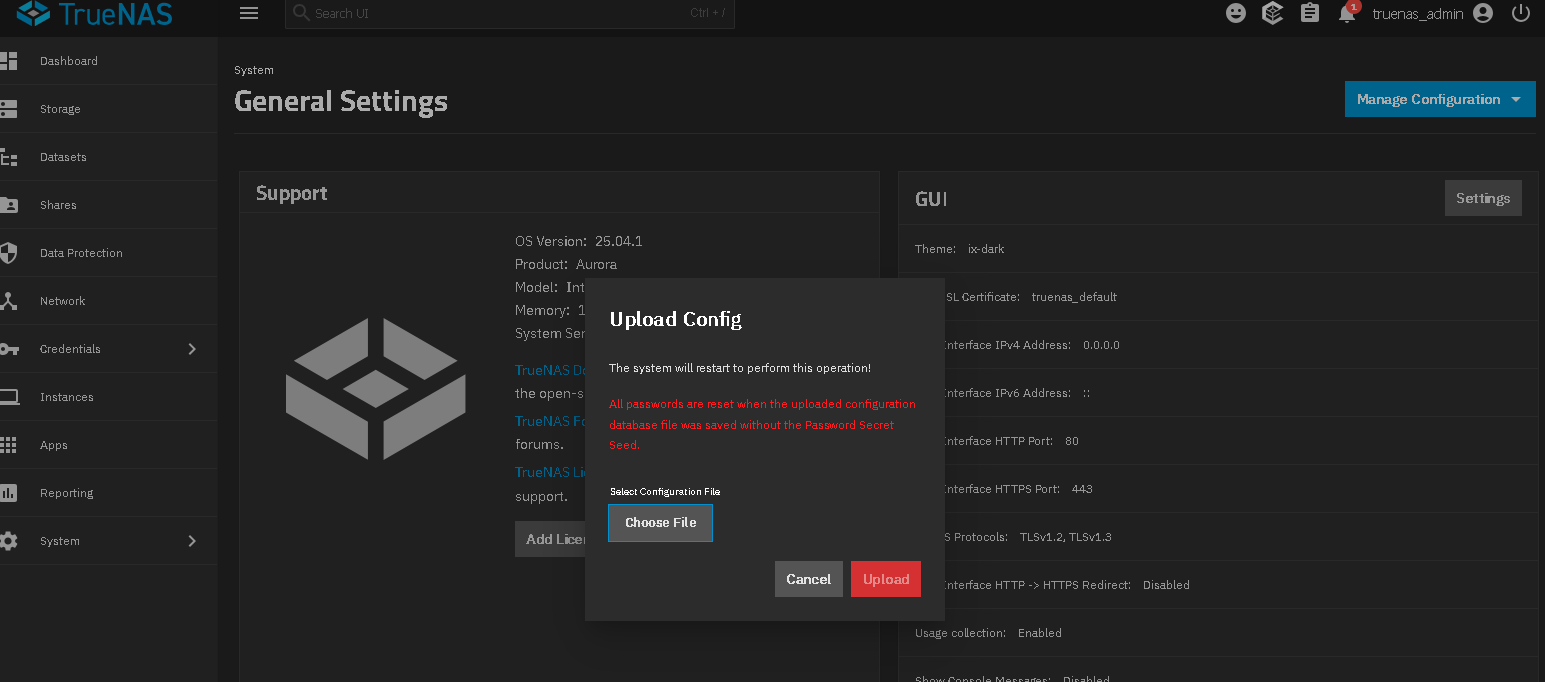This screenshot has width=1545, height=682.
Task: Toggle the hamburger sidebar menu
Action: pos(249,13)
